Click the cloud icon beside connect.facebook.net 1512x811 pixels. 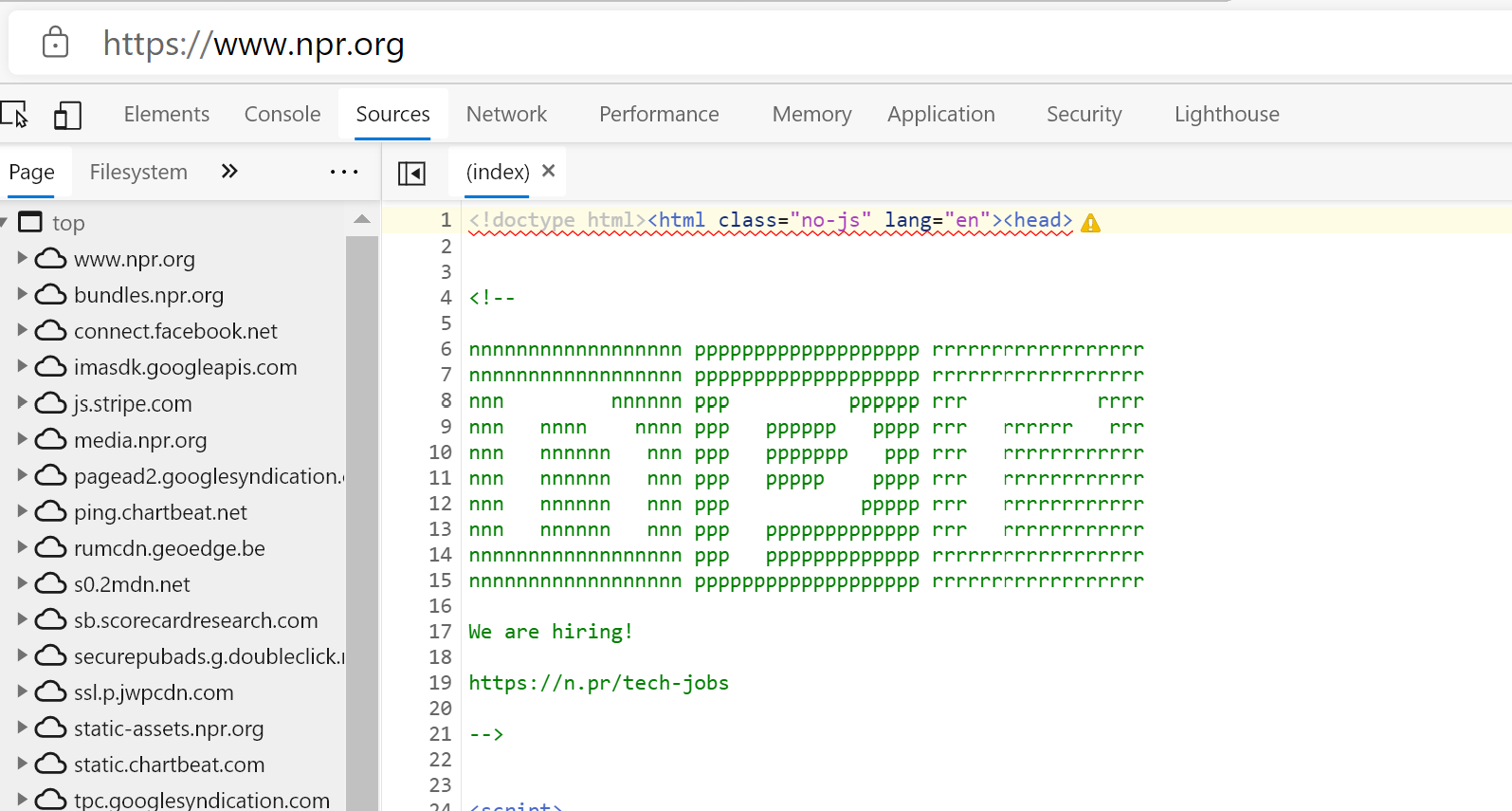(x=50, y=331)
